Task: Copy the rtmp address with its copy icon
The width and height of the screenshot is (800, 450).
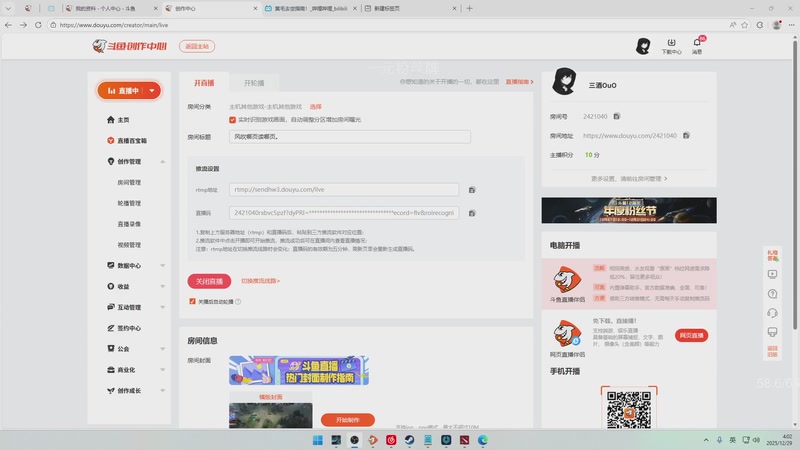Action: pos(472,190)
